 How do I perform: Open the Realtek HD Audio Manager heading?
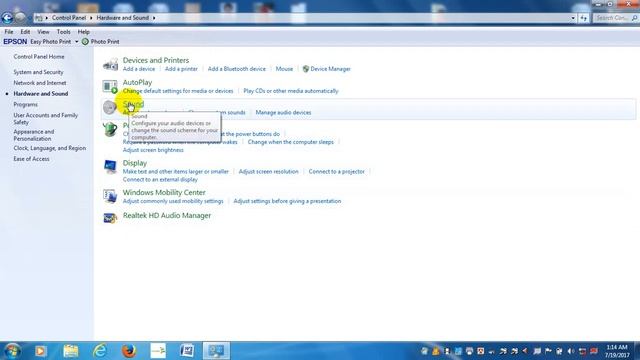click(x=167, y=216)
